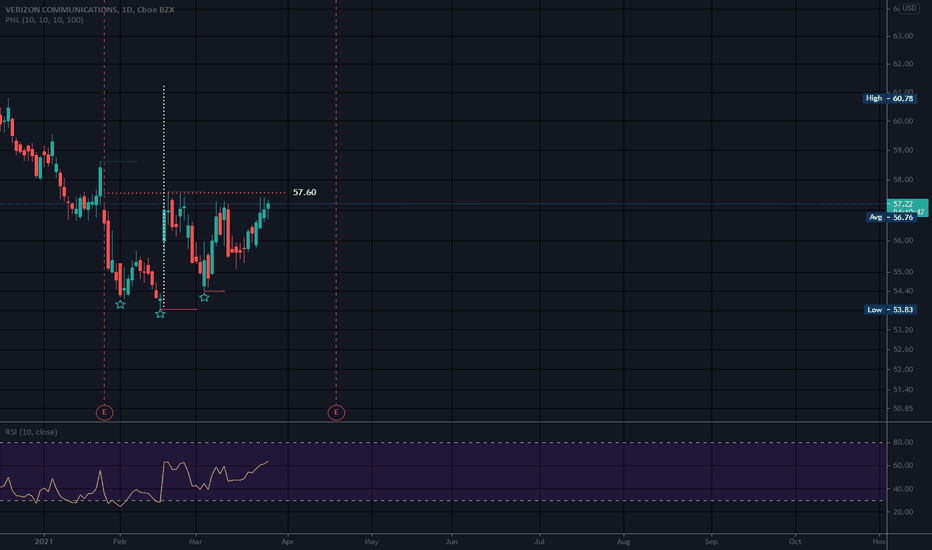Click the January earnings E marker
This screenshot has width=932, height=550.
(x=105, y=412)
